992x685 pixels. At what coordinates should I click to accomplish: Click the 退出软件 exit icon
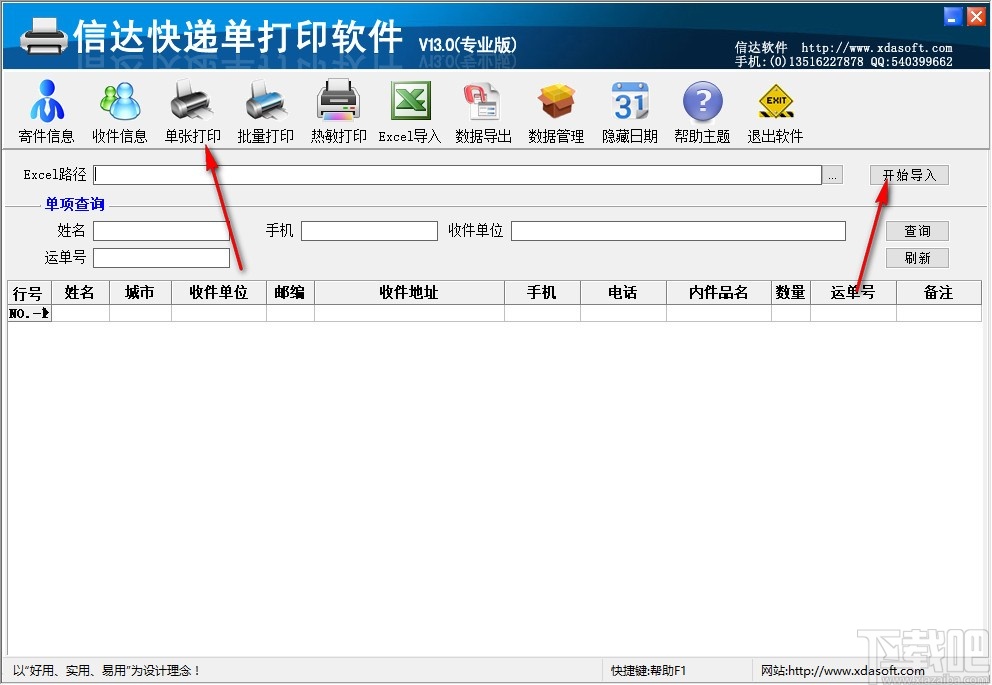point(775,110)
